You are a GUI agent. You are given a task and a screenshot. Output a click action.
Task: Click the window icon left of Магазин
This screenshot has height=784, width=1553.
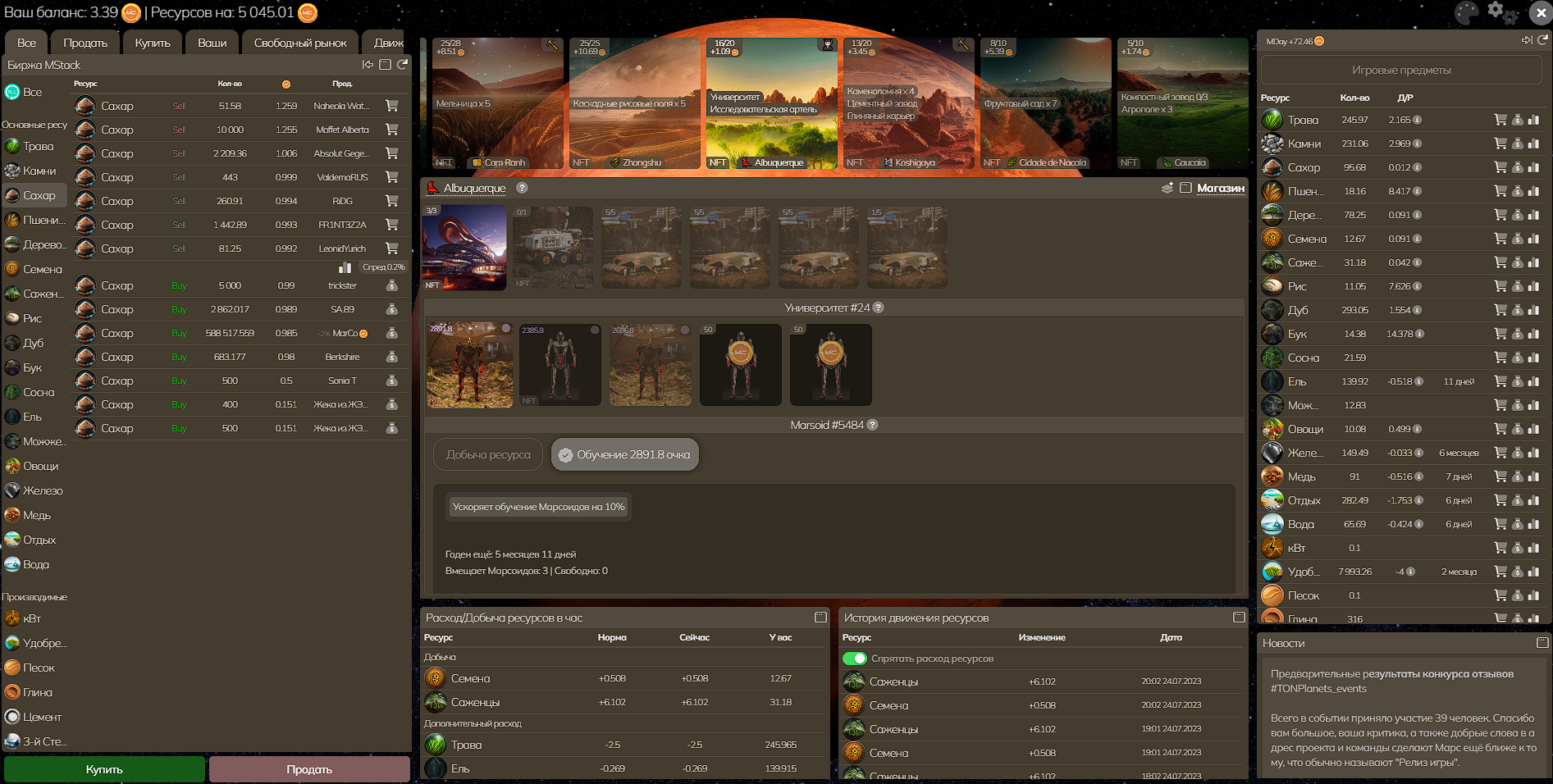pyautogui.click(x=1185, y=188)
